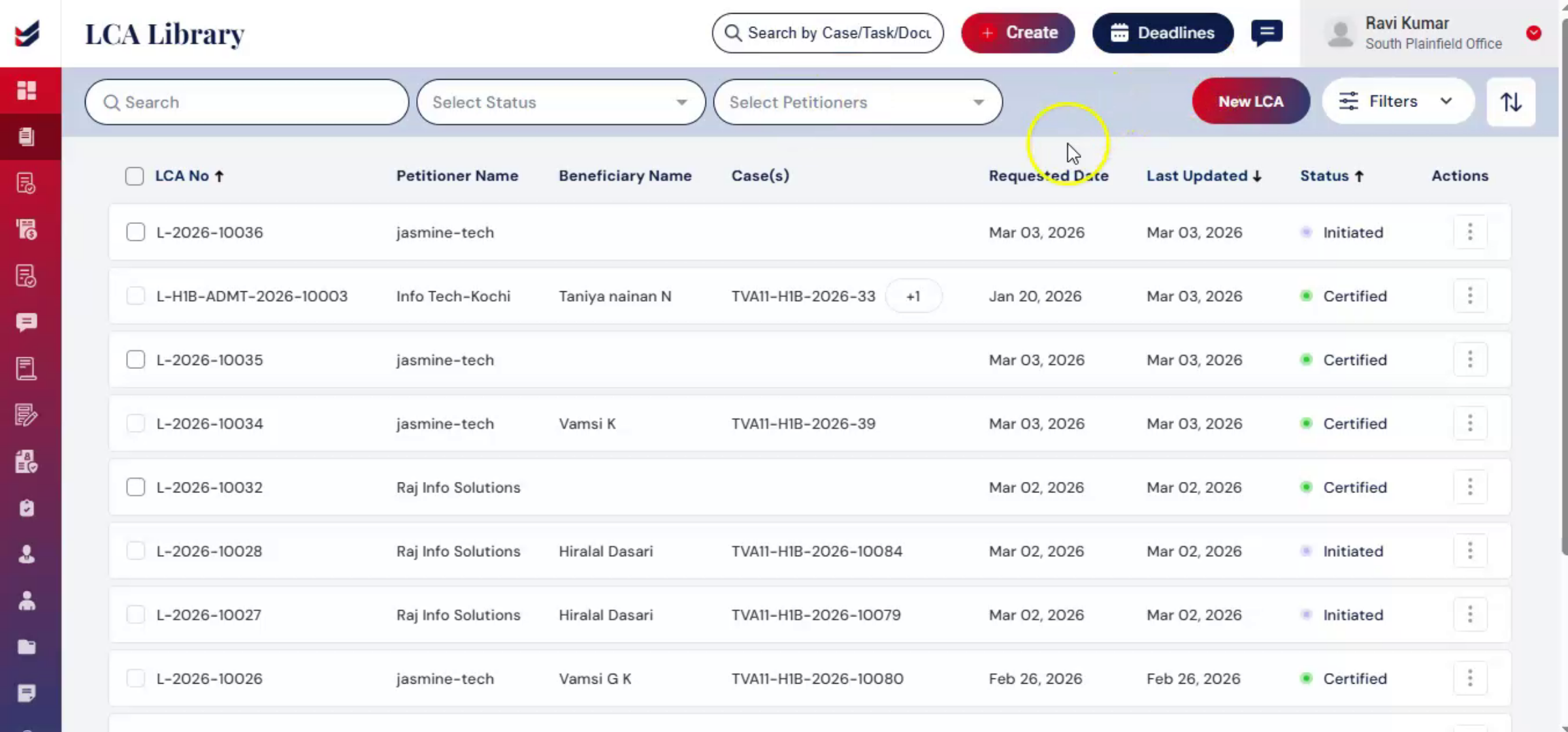This screenshot has width=1568, height=732.
Task: Check the box for L-2026-10034
Action: [x=136, y=423]
